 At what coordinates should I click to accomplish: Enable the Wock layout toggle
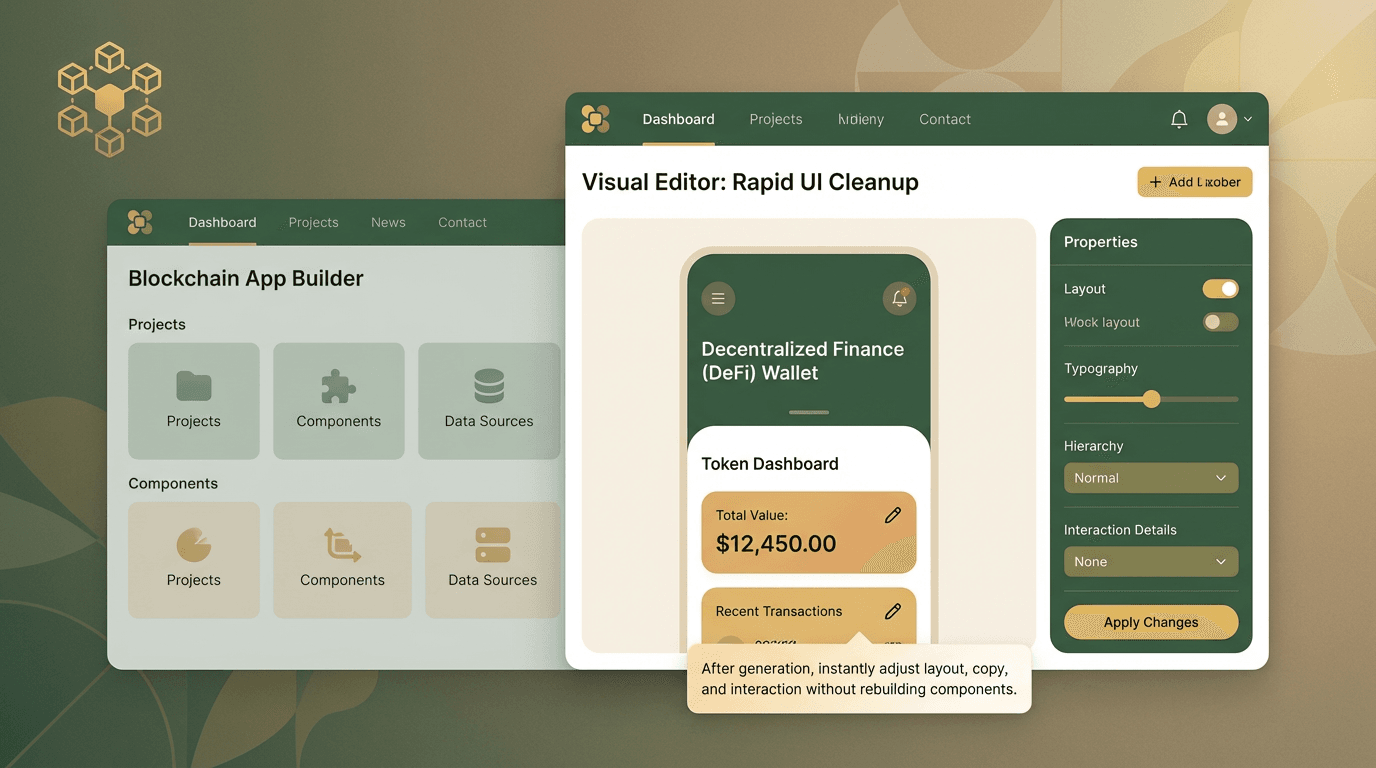coord(1220,322)
